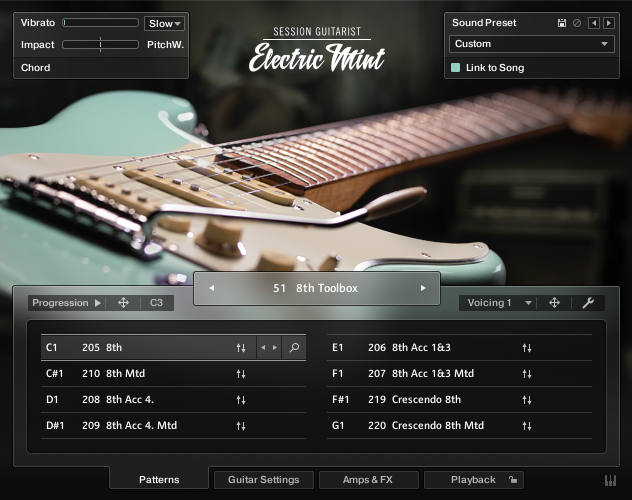Open the Amps & FX tab

(368, 480)
